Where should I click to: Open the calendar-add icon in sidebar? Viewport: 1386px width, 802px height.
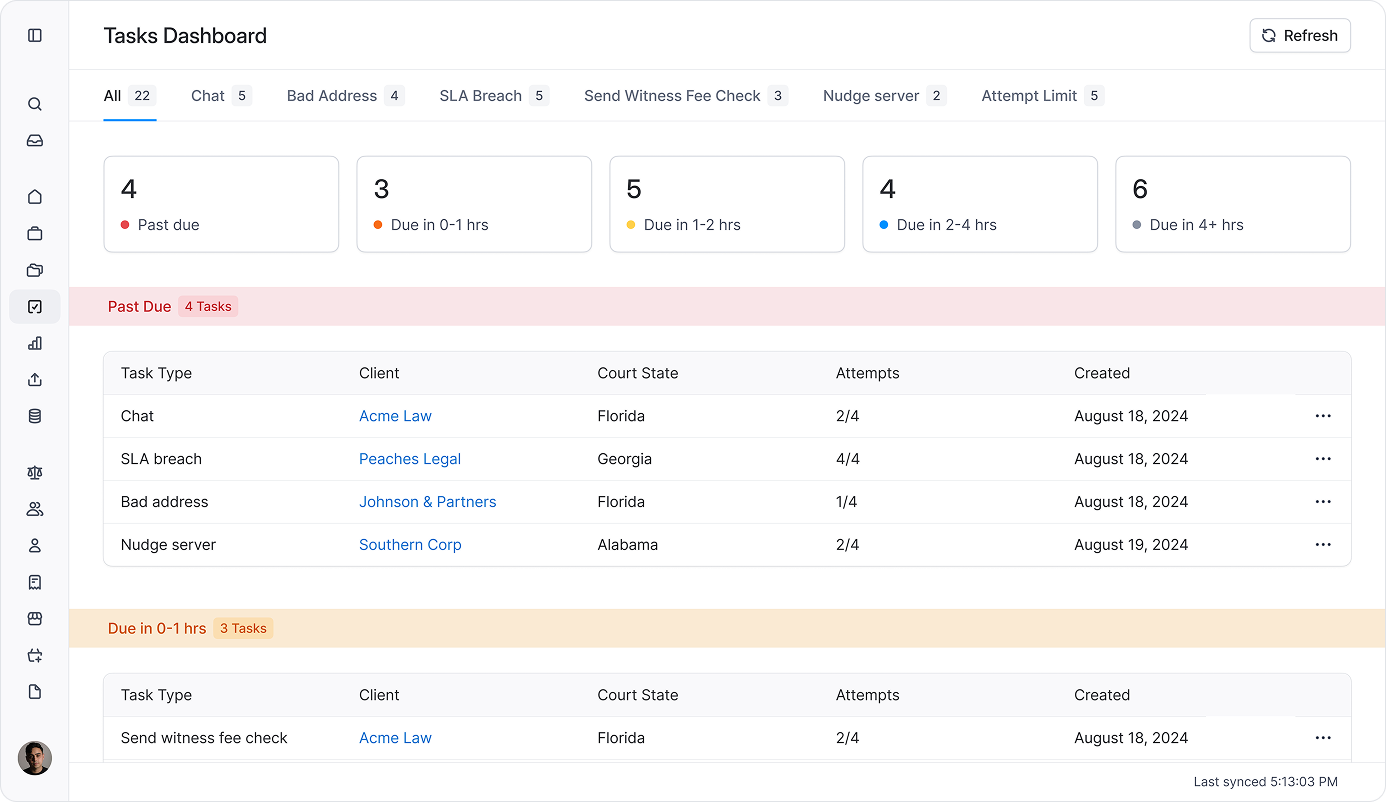(x=35, y=655)
